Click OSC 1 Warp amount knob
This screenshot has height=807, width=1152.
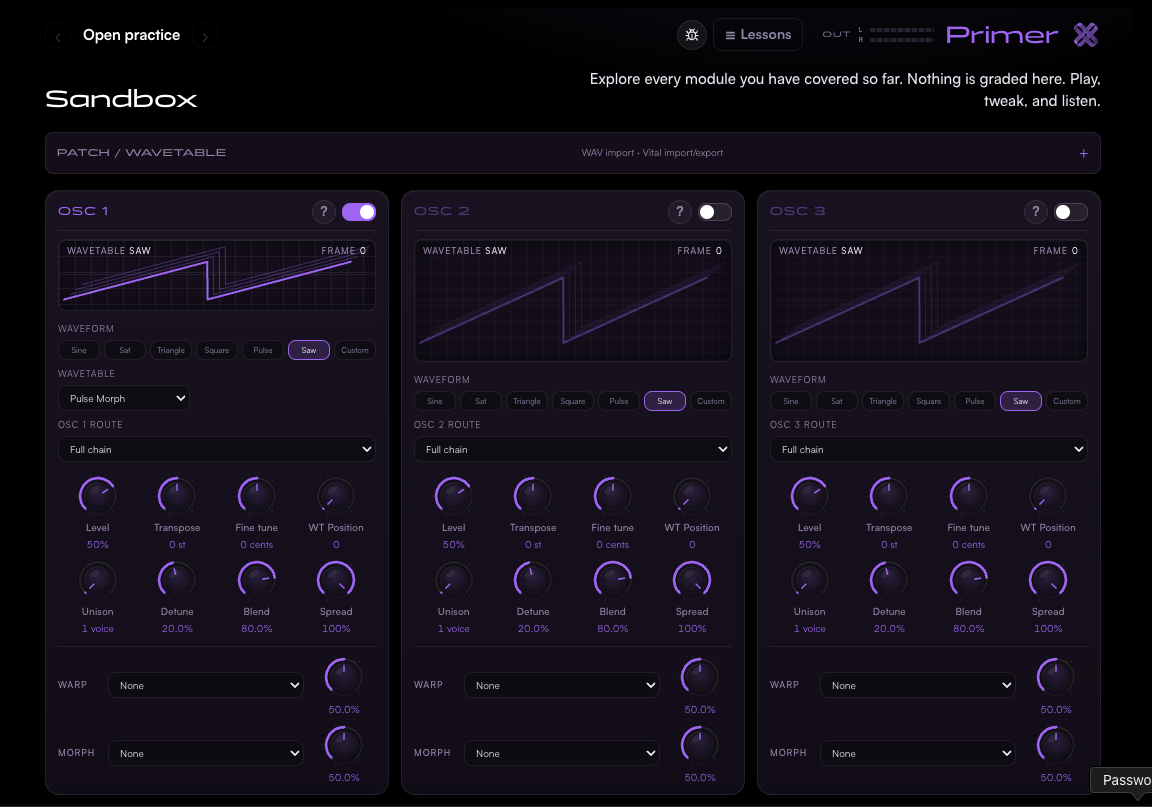point(344,677)
